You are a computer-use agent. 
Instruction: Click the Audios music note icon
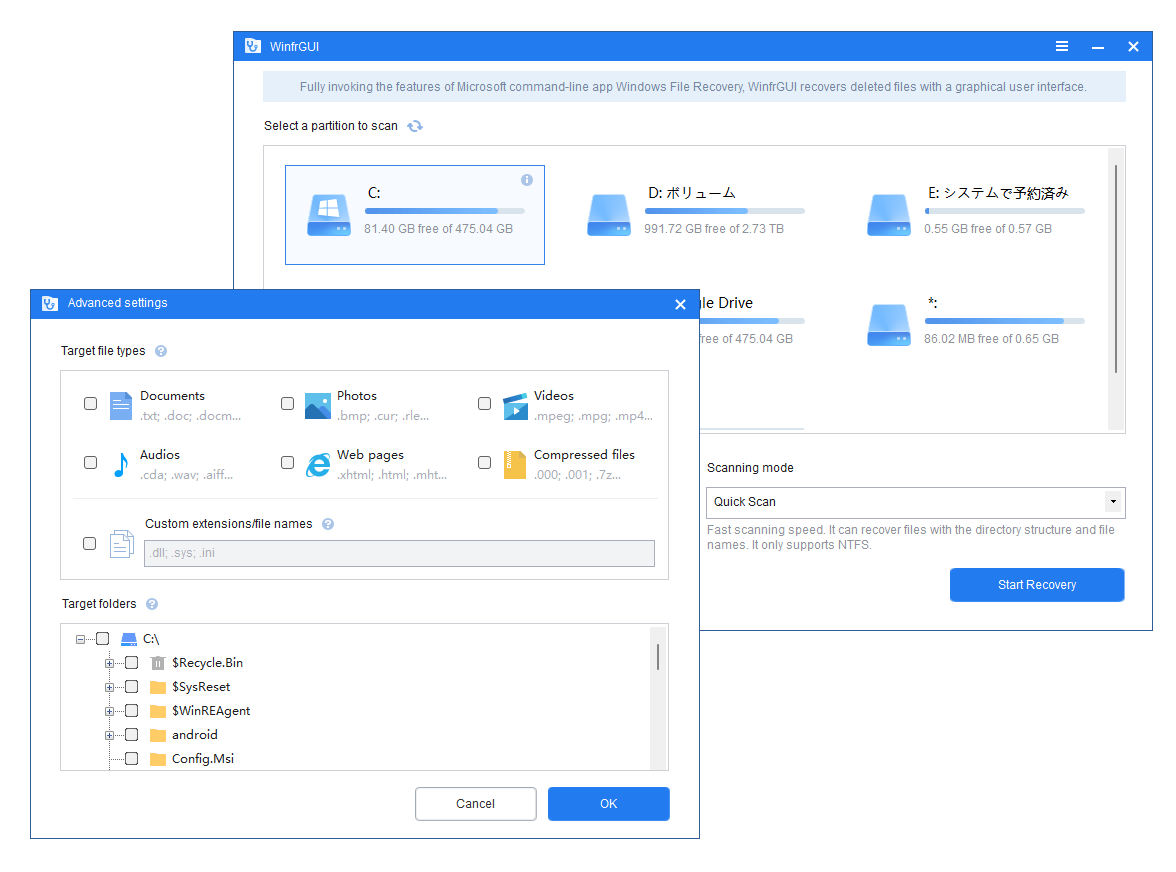tap(121, 463)
